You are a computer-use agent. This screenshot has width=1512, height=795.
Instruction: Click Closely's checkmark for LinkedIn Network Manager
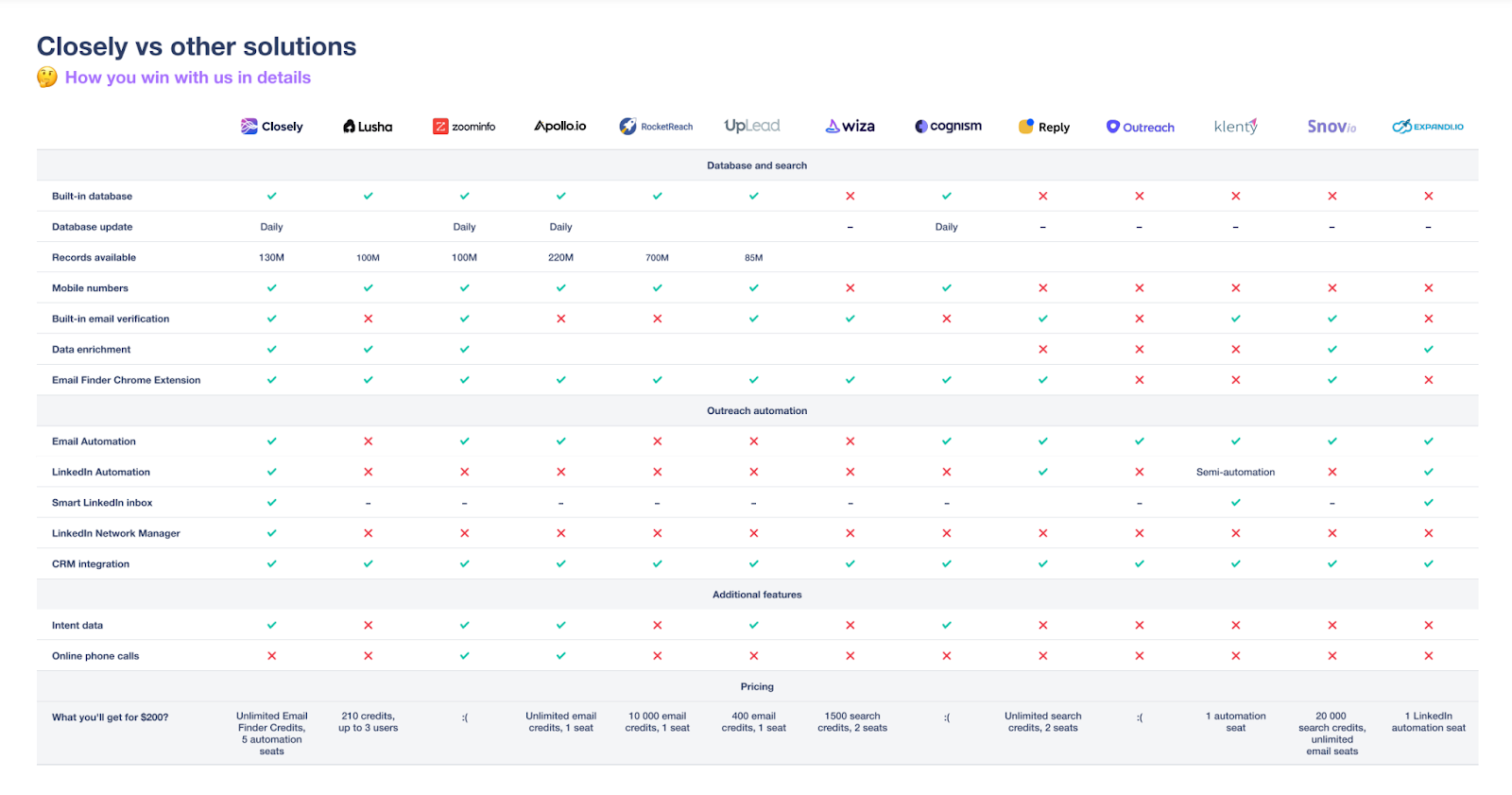click(272, 533)
